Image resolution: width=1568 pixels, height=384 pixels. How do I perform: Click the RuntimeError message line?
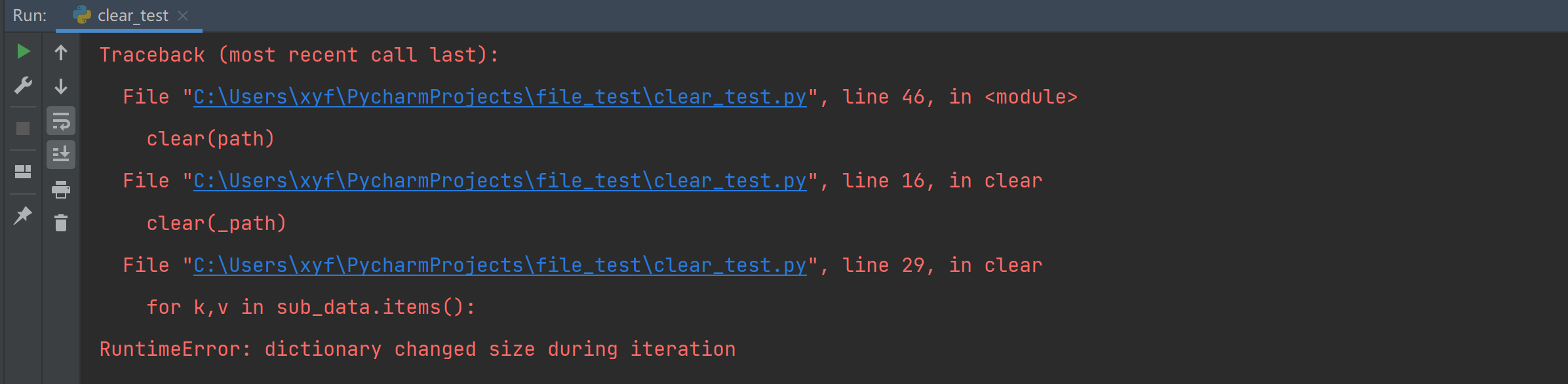click(417, 349)
